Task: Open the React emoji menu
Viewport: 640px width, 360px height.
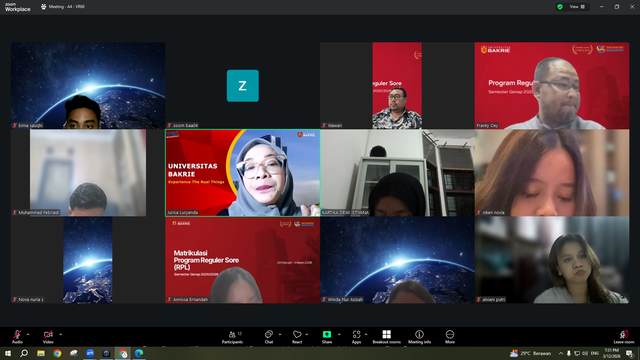Action: coord(297,337)
